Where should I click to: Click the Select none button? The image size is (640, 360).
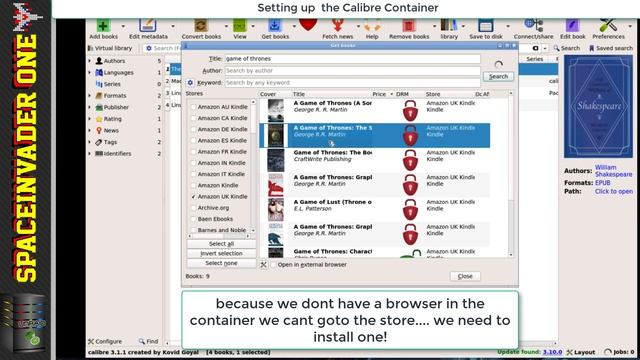tap(221, 263)
